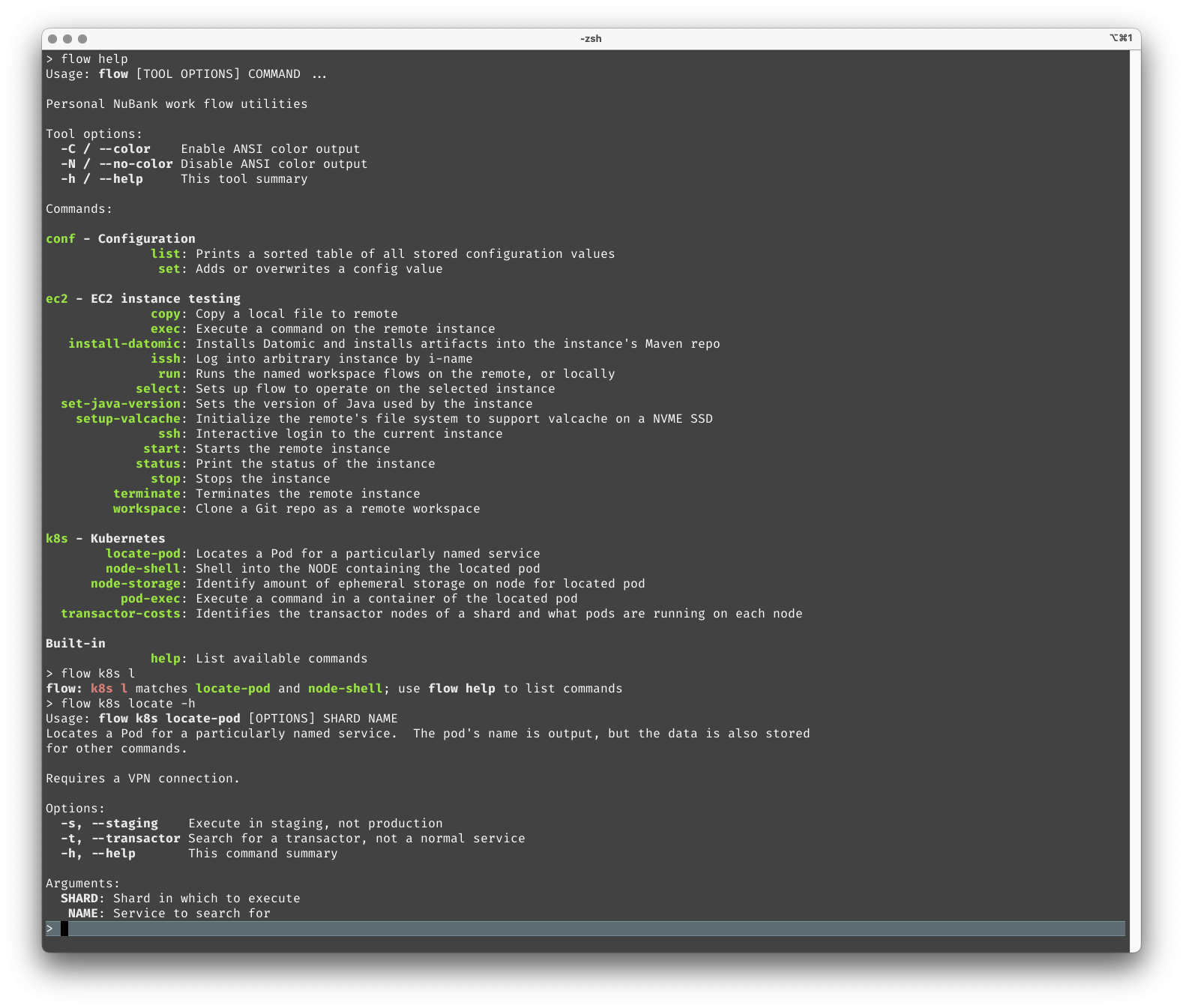Image resolution: width=1183 pixels, height=1008 pixels.
Task: Click the 'ec2' command group name
Action: 57,299
